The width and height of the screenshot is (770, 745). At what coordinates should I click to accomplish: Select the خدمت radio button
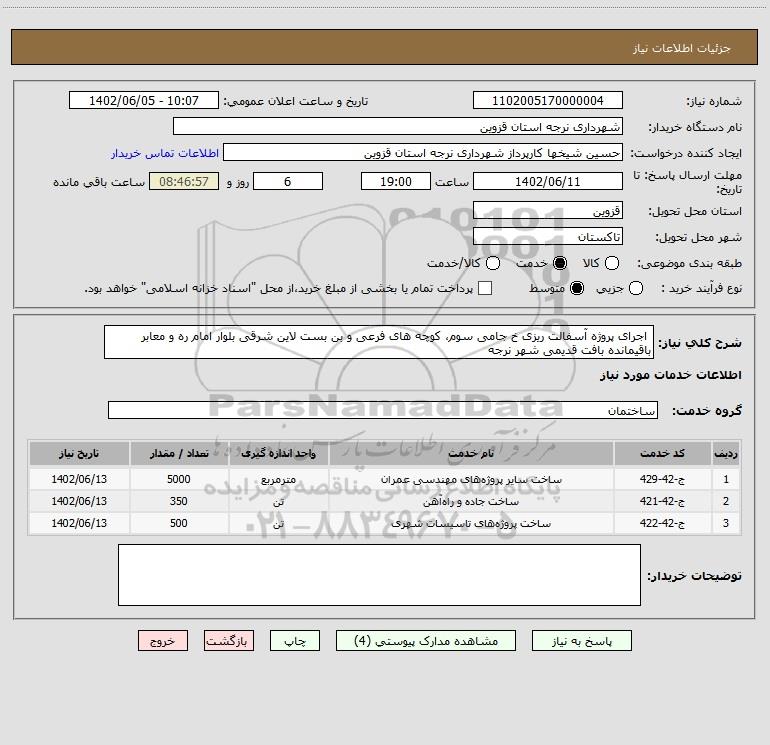(x=560, y=263)
